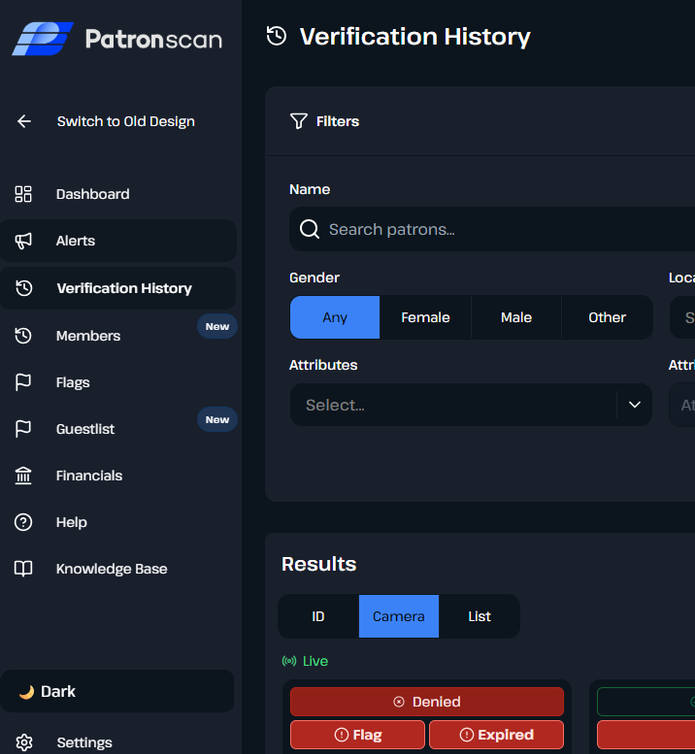This screenshot has width=695, height=754.
Task: Click the Knowledge Base book icon
Action: 23,569
